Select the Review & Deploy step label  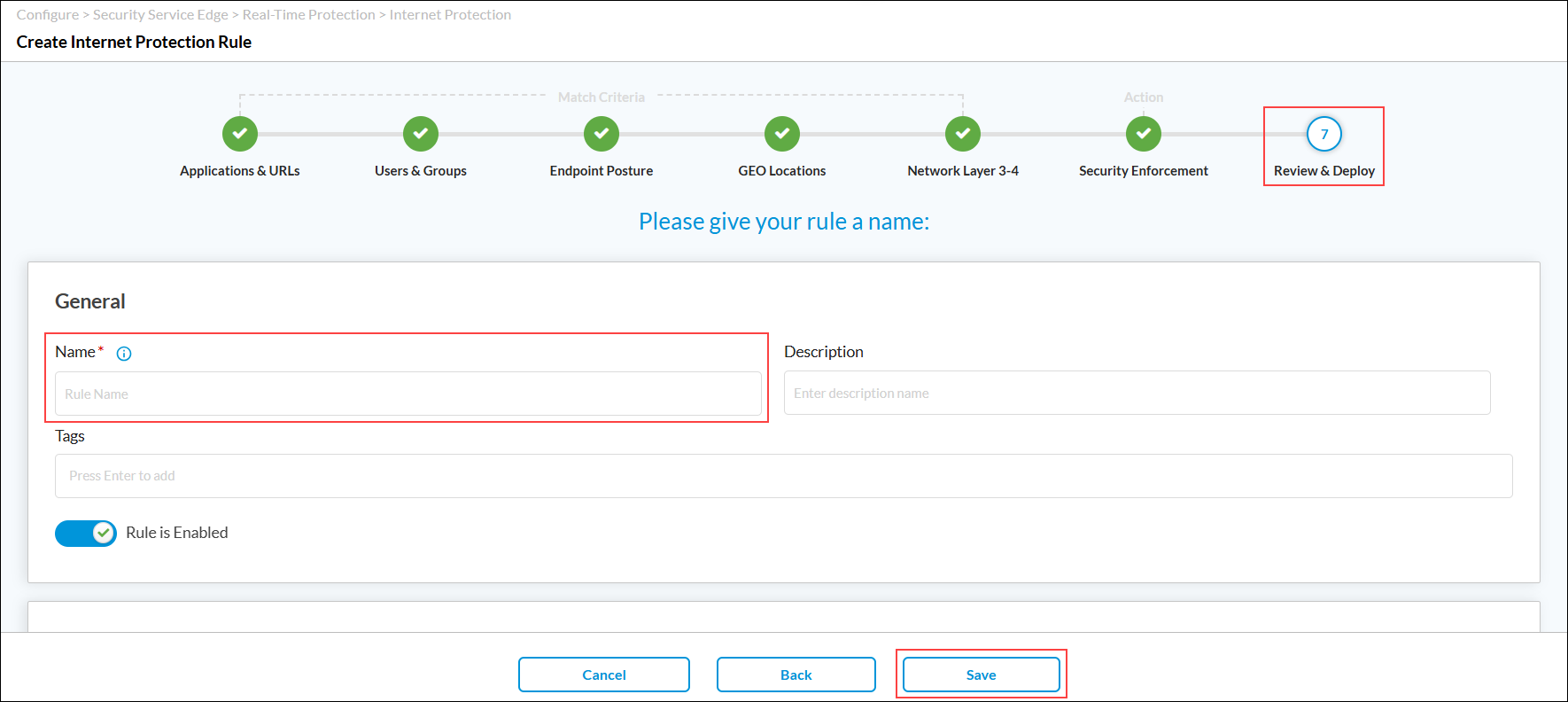click(1324, 171)
